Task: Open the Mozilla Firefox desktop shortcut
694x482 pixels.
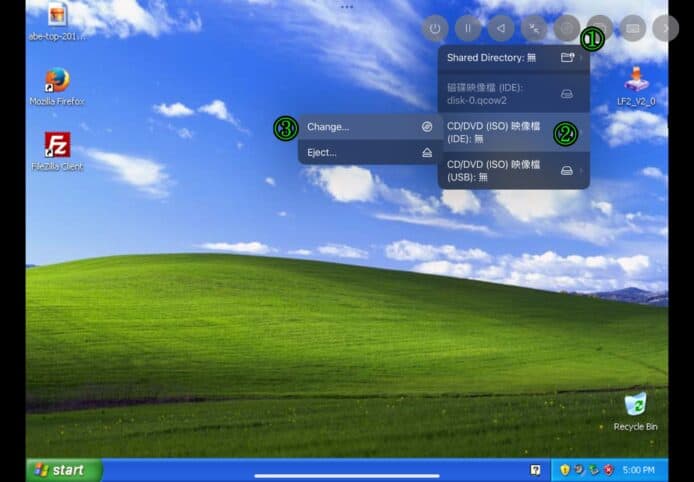Action: [x=57, y=86]
